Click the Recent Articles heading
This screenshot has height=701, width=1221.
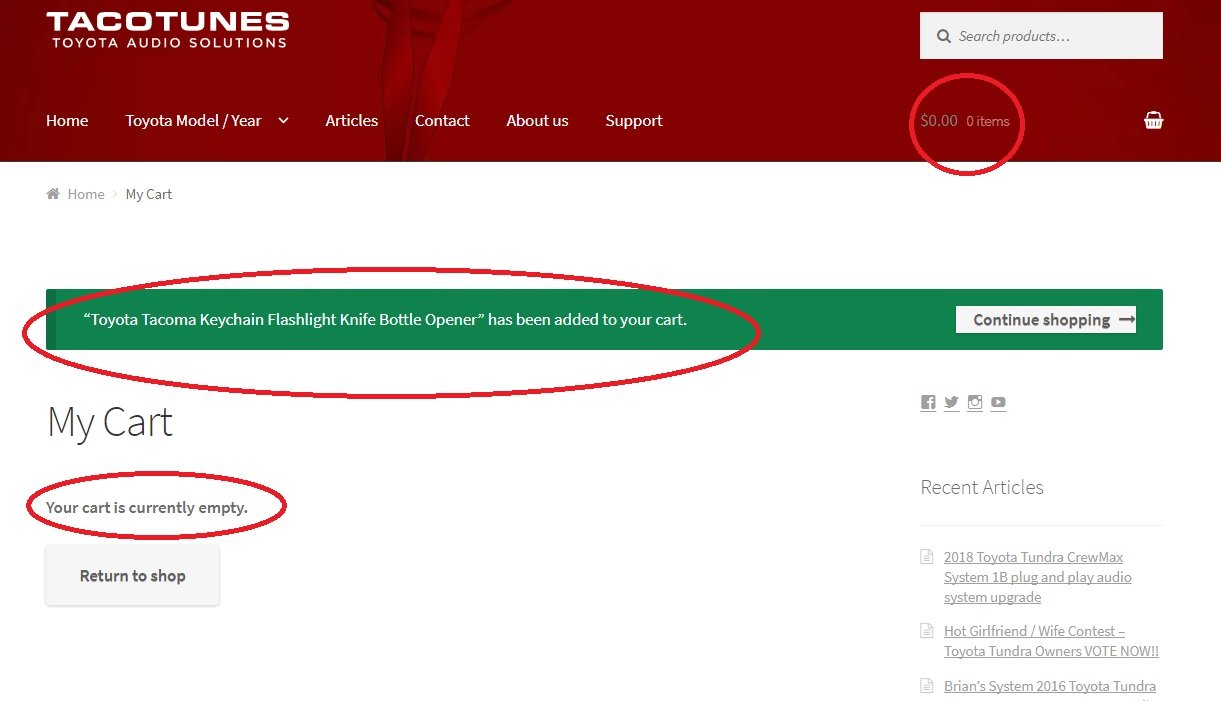pyautogui.click(x=982, y=488)
